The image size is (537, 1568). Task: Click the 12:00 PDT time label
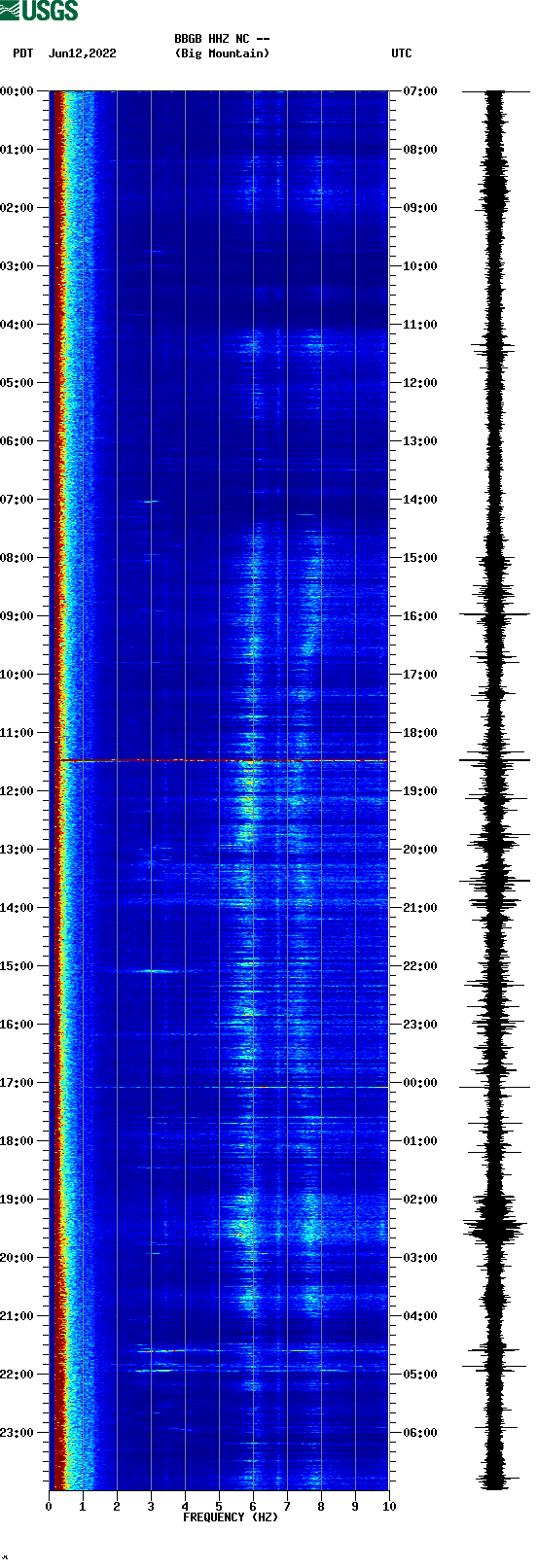pyautogui.click(x=18, y=791)
